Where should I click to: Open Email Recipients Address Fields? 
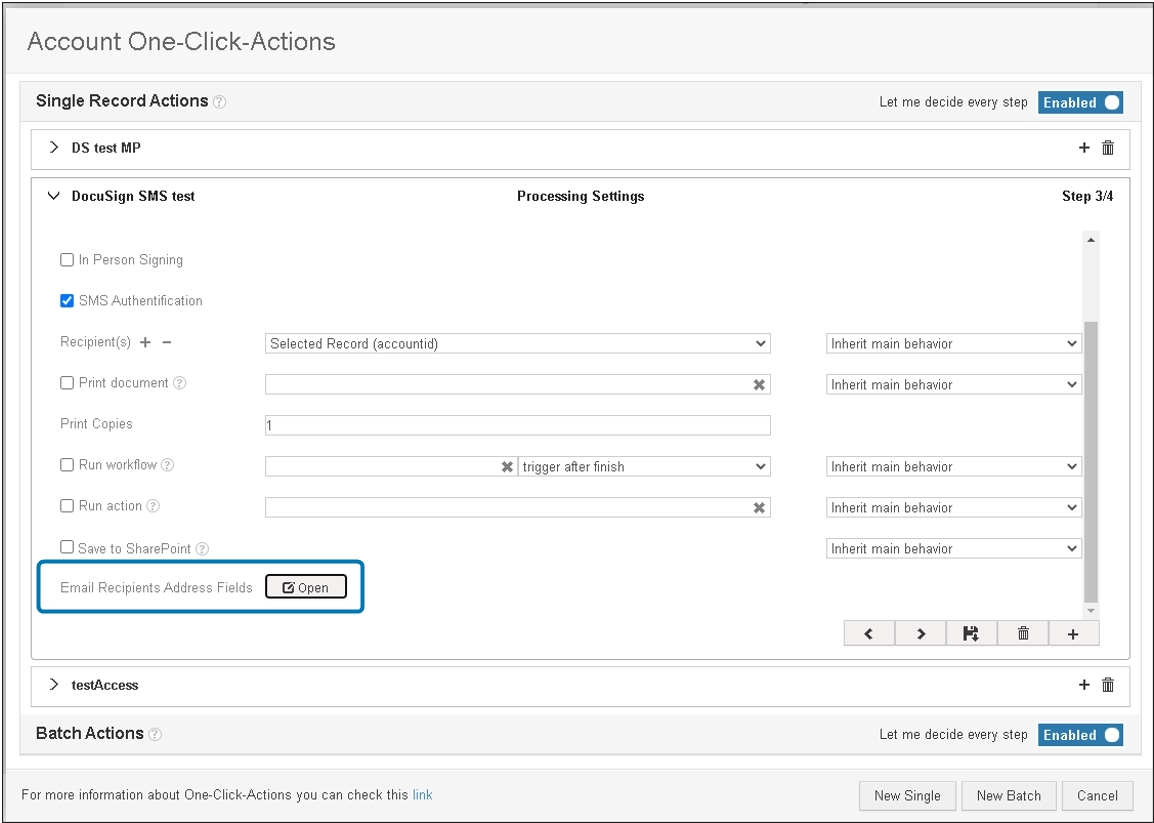306,587
